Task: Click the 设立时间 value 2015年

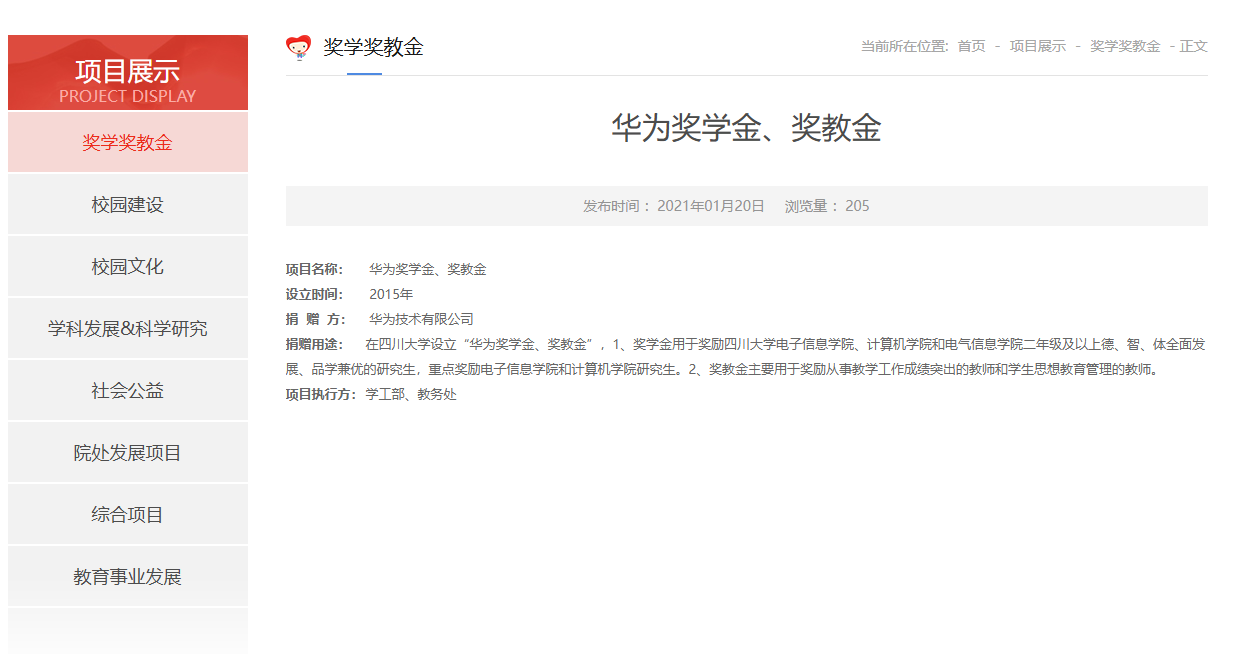Action: tap(391, 294)
